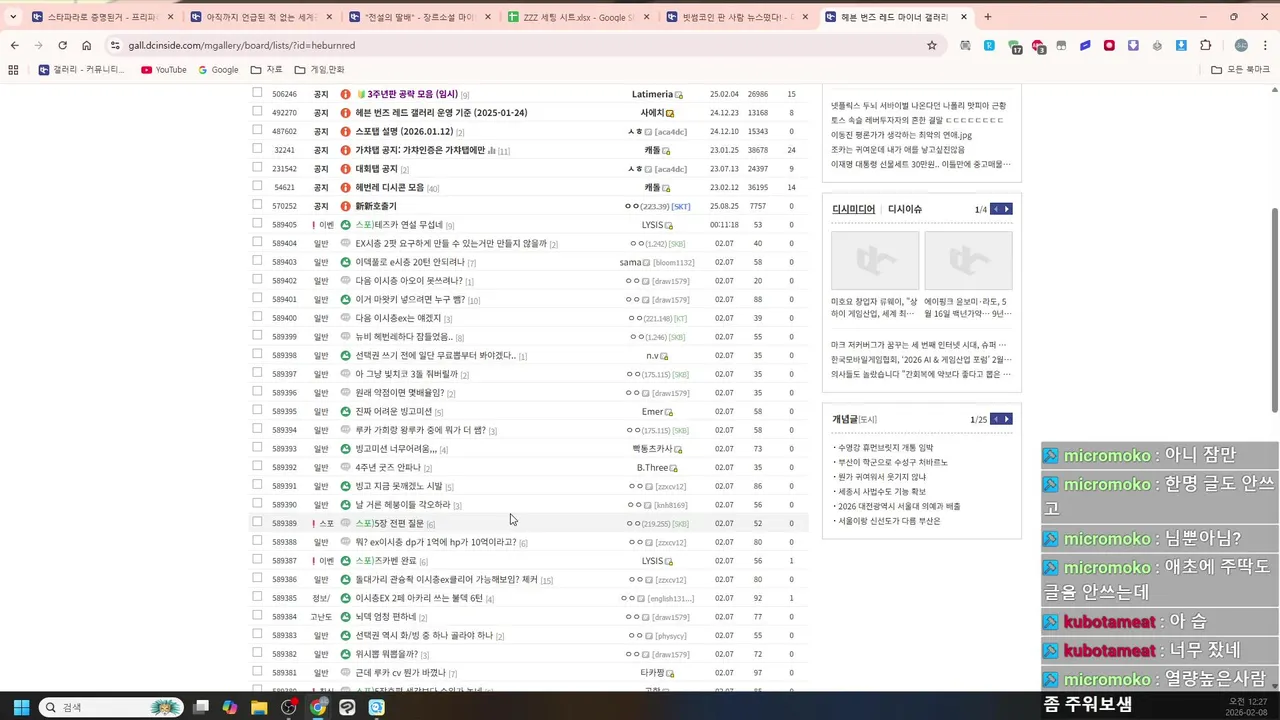This screenshot has height=720, width=1280.
Task: Check the box next to post 589383
Action: point(257,634)
